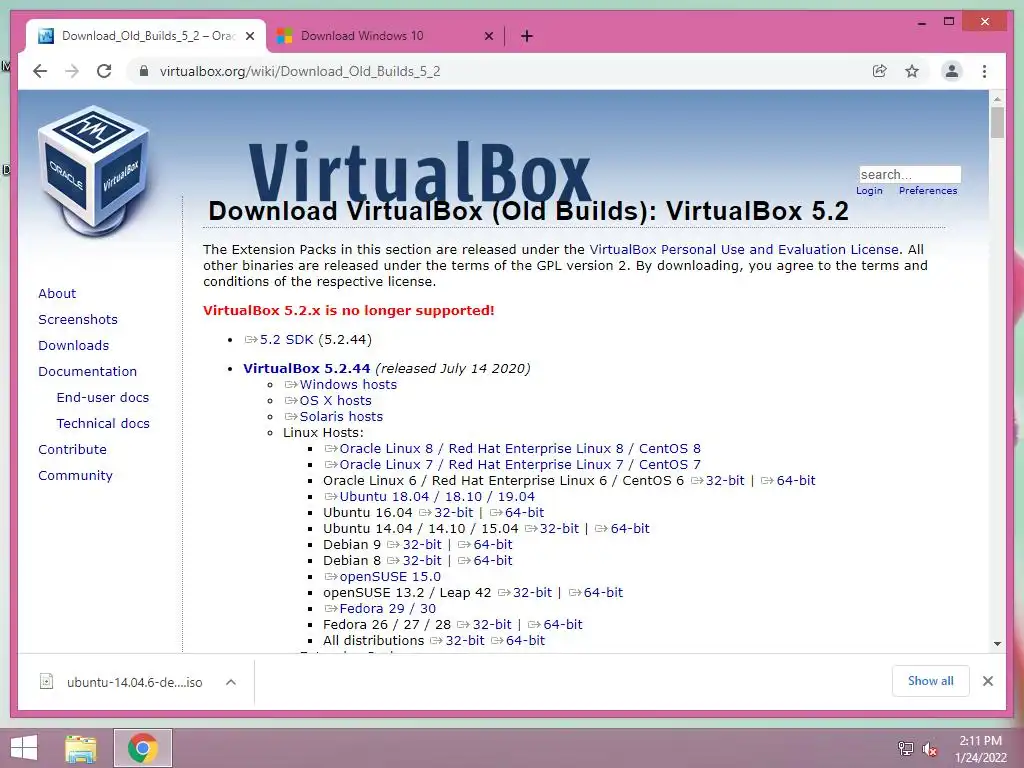Click the network tray icon
Image resolution: width=1024 pixels, height=768 pixels.
905,748
